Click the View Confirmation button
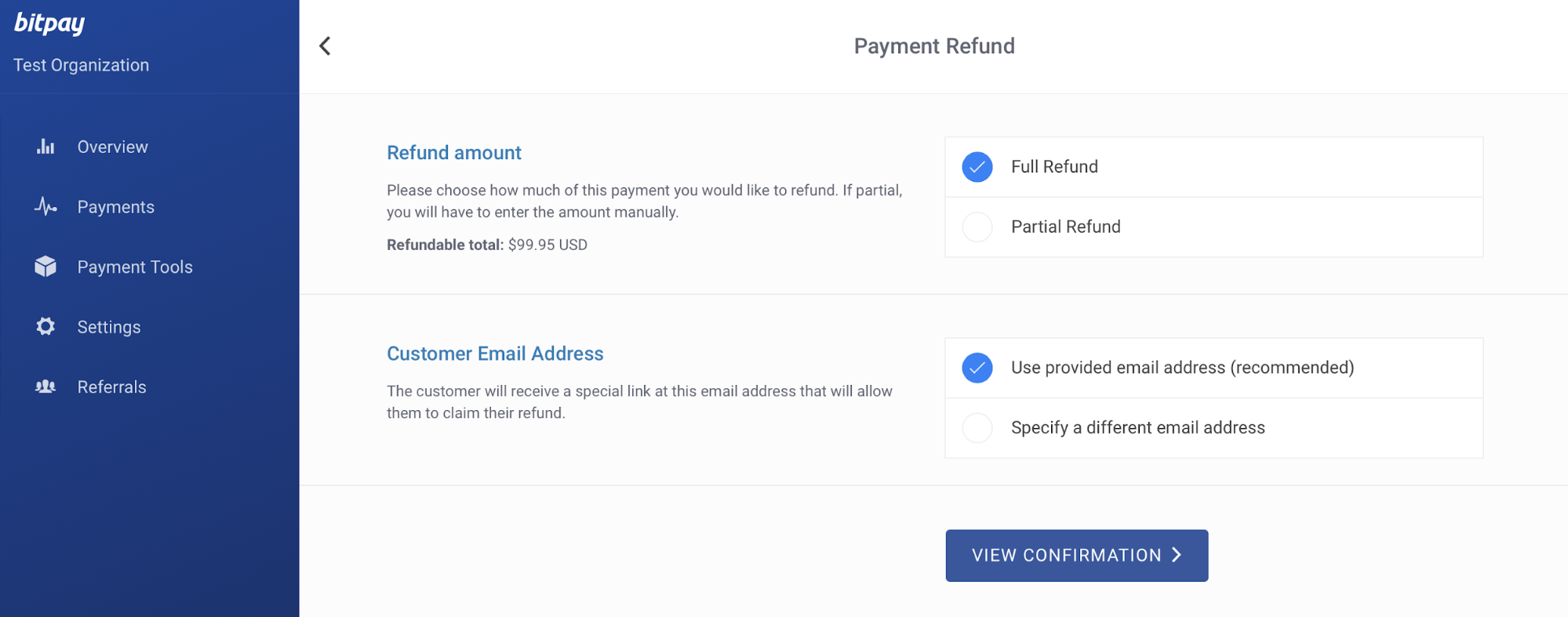Screen dimensions: 1568x617 (1076, 555)
